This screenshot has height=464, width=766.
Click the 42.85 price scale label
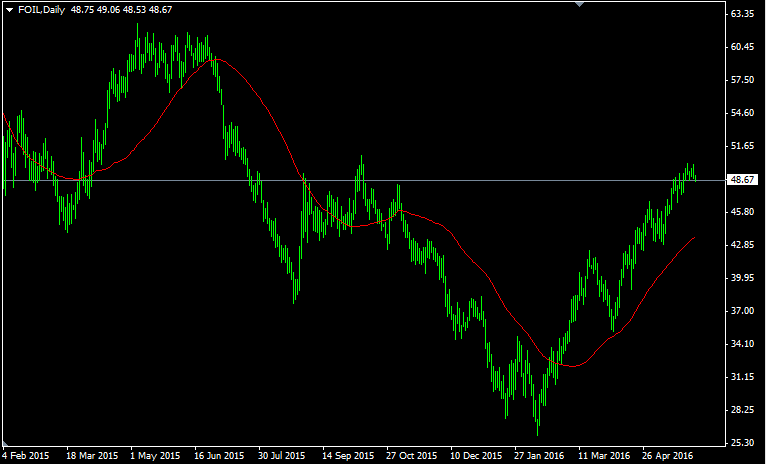(743, 245)
